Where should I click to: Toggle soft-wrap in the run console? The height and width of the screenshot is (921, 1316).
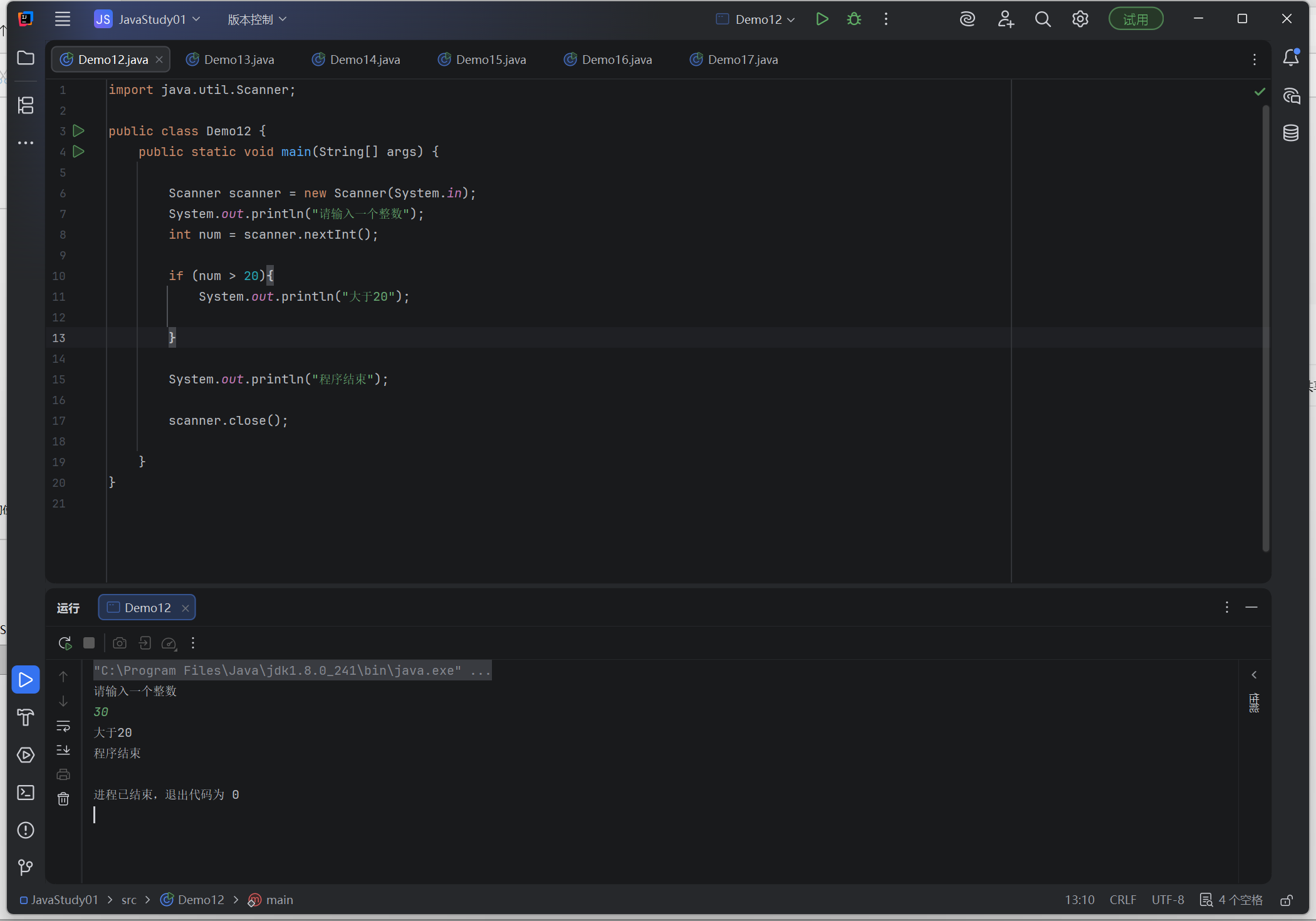coord(63,726)
